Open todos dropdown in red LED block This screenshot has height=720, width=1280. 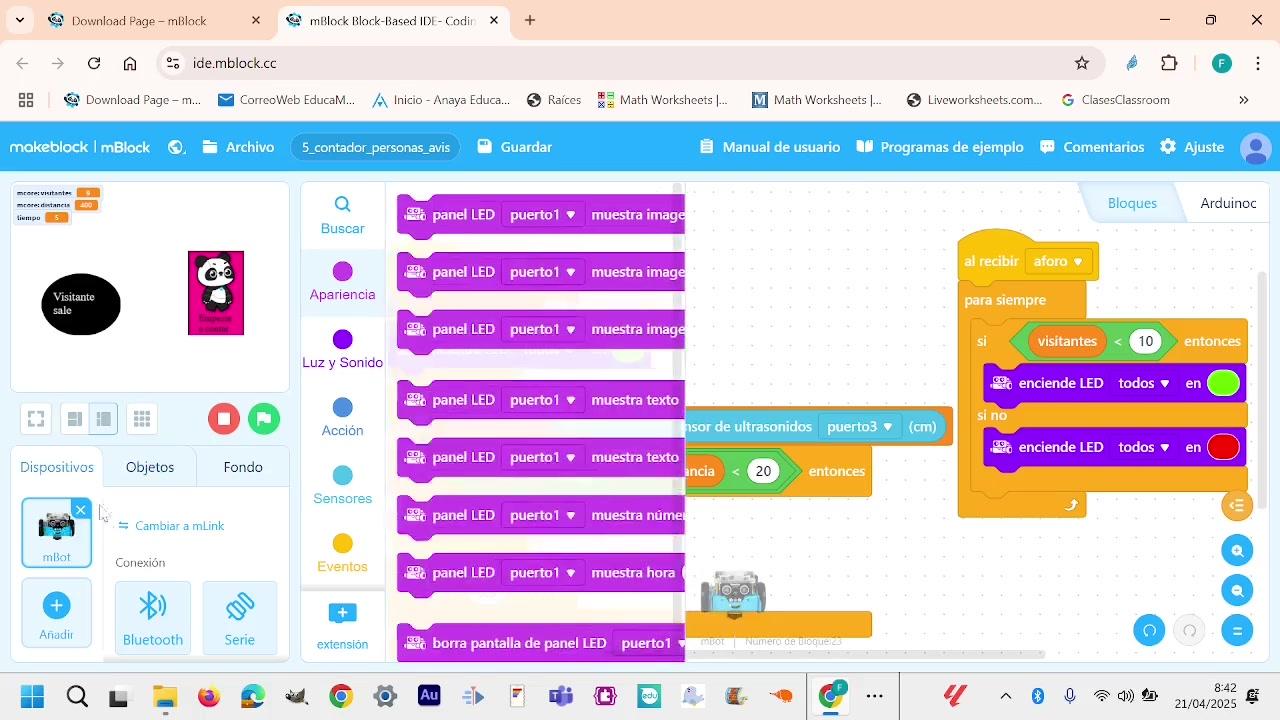(x=1144, y=447)
